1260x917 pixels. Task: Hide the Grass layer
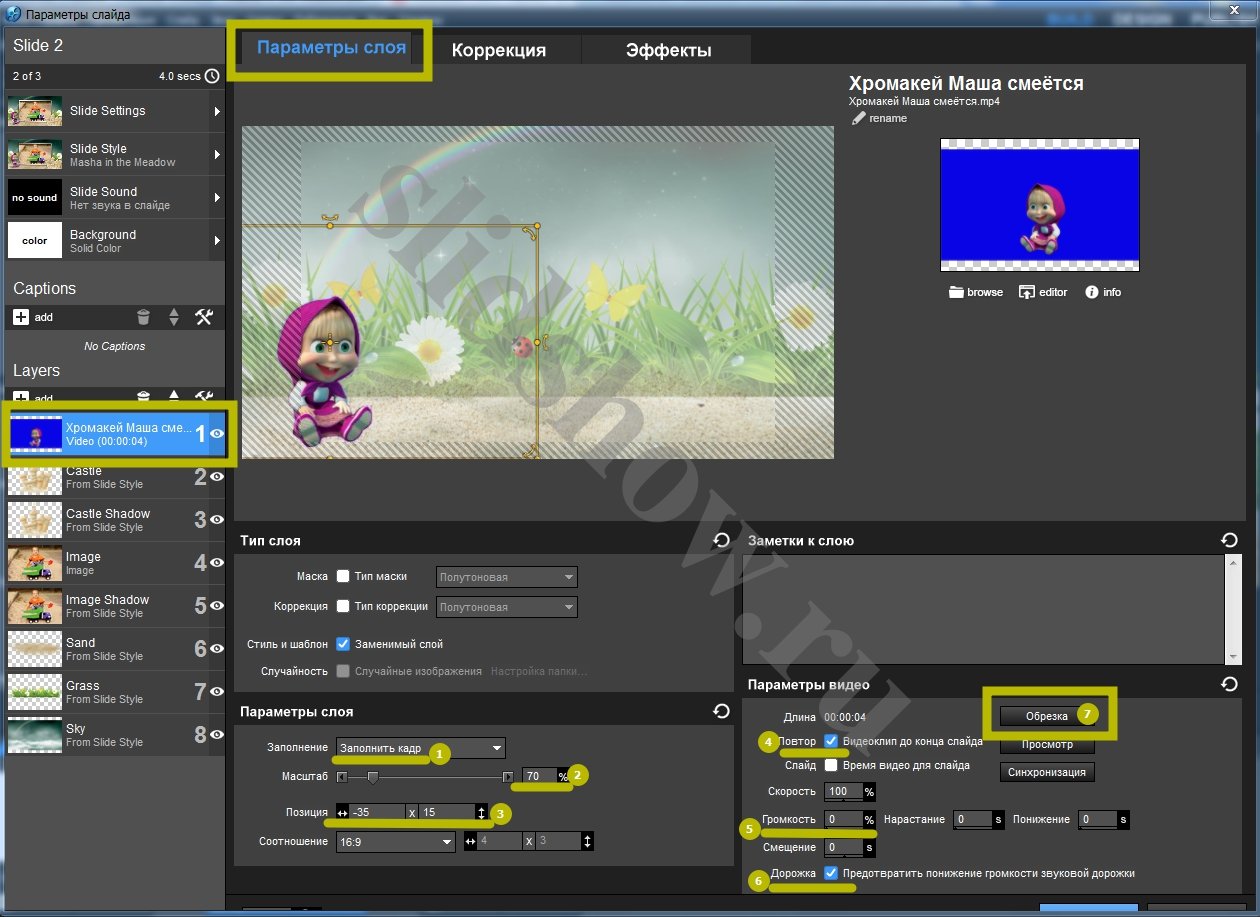click(x=217, y=692)
